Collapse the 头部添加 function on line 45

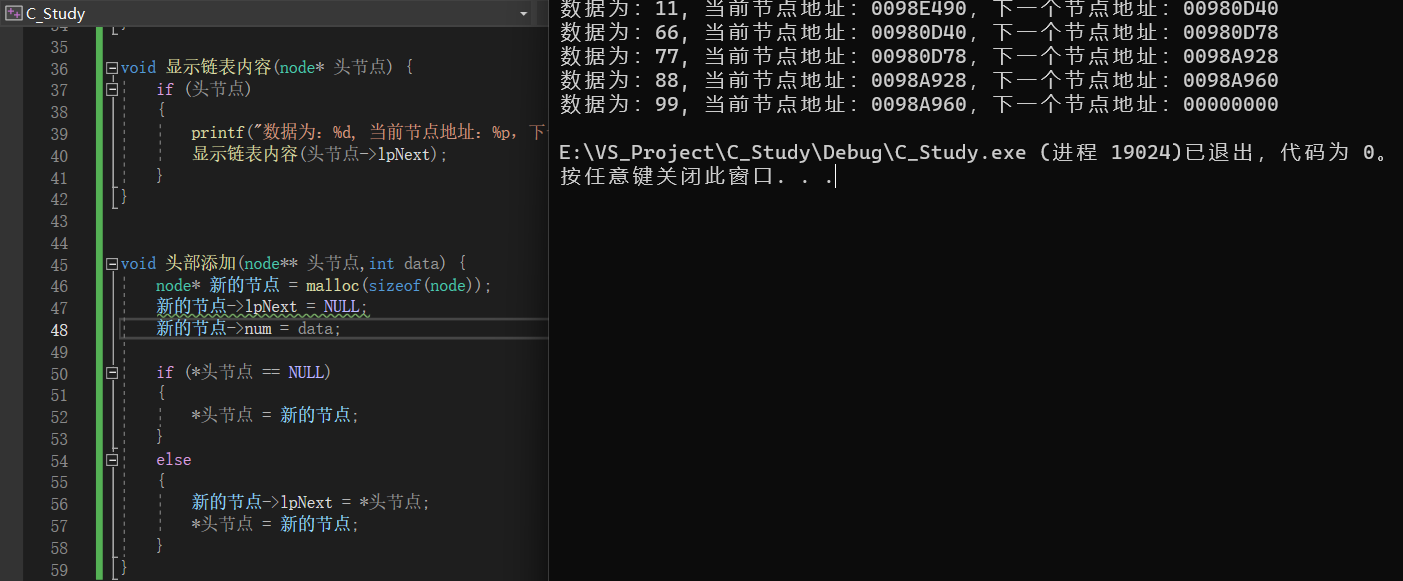click(112, 263)
